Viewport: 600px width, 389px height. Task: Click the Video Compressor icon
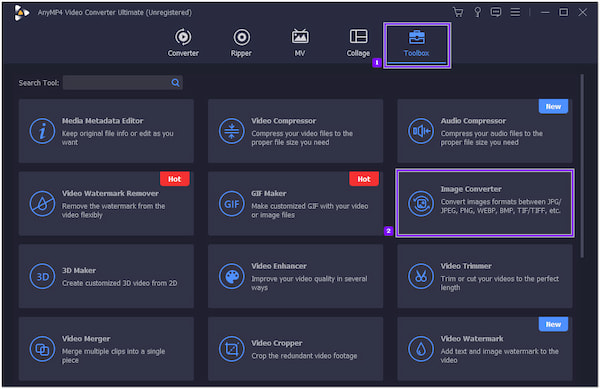[x=232, y=131]
